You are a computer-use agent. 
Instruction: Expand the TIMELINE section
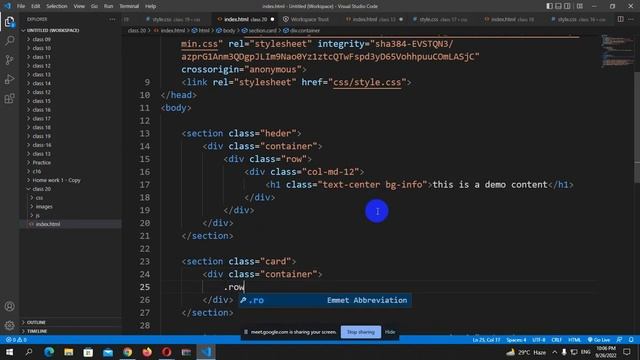pyautogui.click(x=37, y=331)
